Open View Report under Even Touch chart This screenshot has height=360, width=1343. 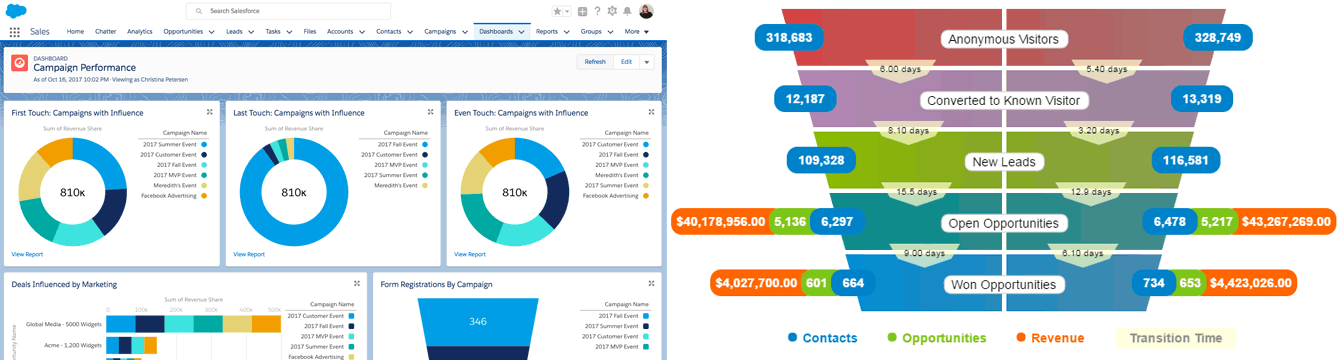point(470,254)
